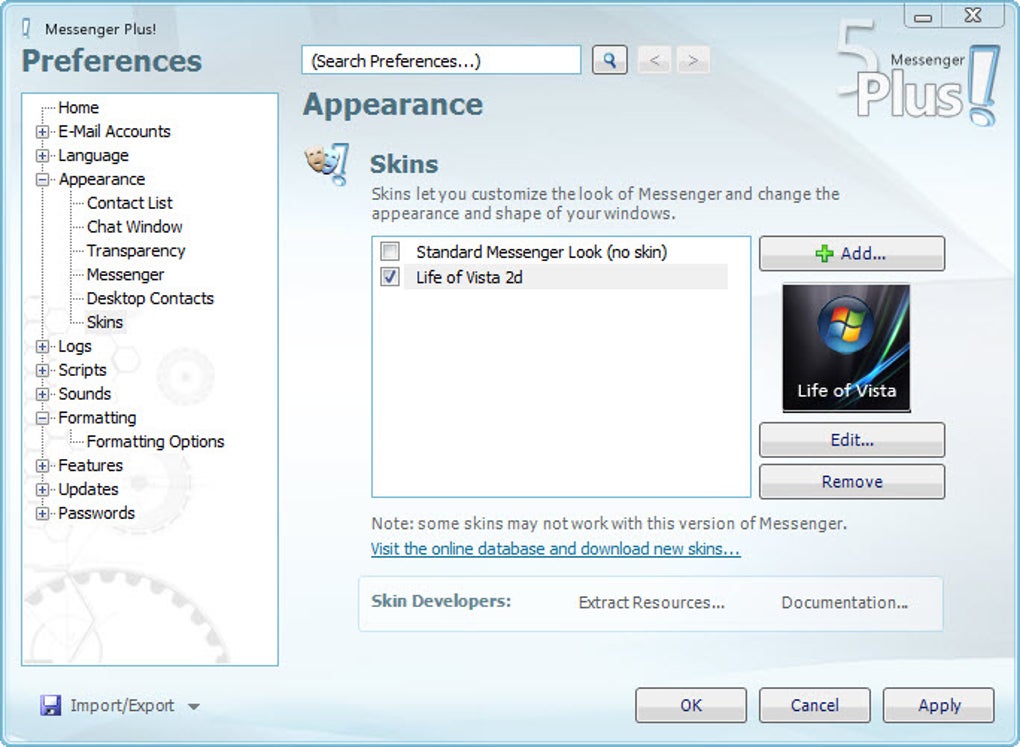Select Standard Messenger Look (no skin) row
The height and width of the screenshot is (747, 1020).
(541, 252)
